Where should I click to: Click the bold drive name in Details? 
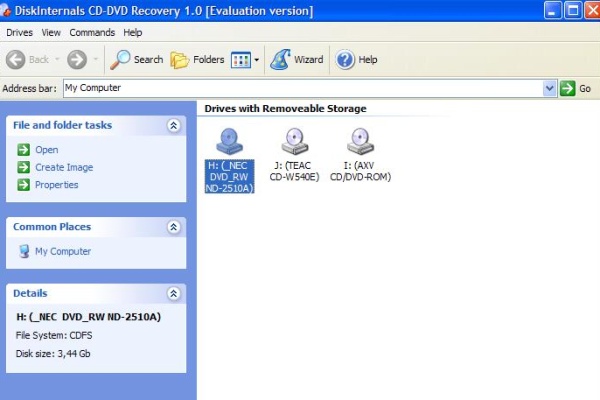coord(88,317)
